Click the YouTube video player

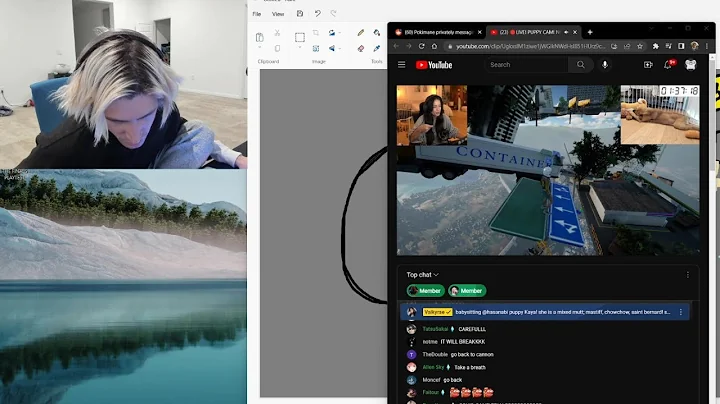[x=548, y=170]
